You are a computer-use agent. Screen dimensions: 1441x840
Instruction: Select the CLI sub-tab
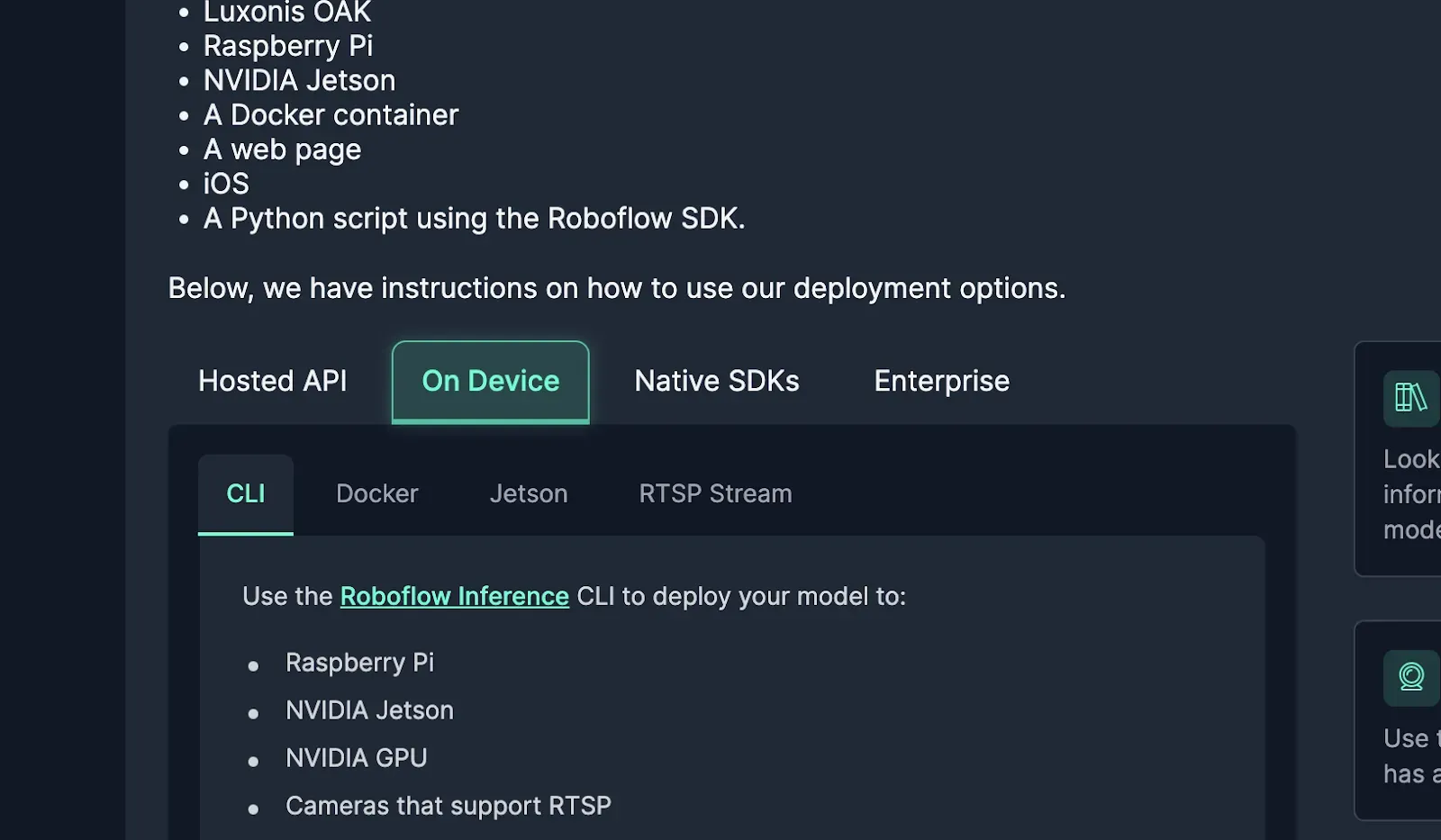pos(246,494)
